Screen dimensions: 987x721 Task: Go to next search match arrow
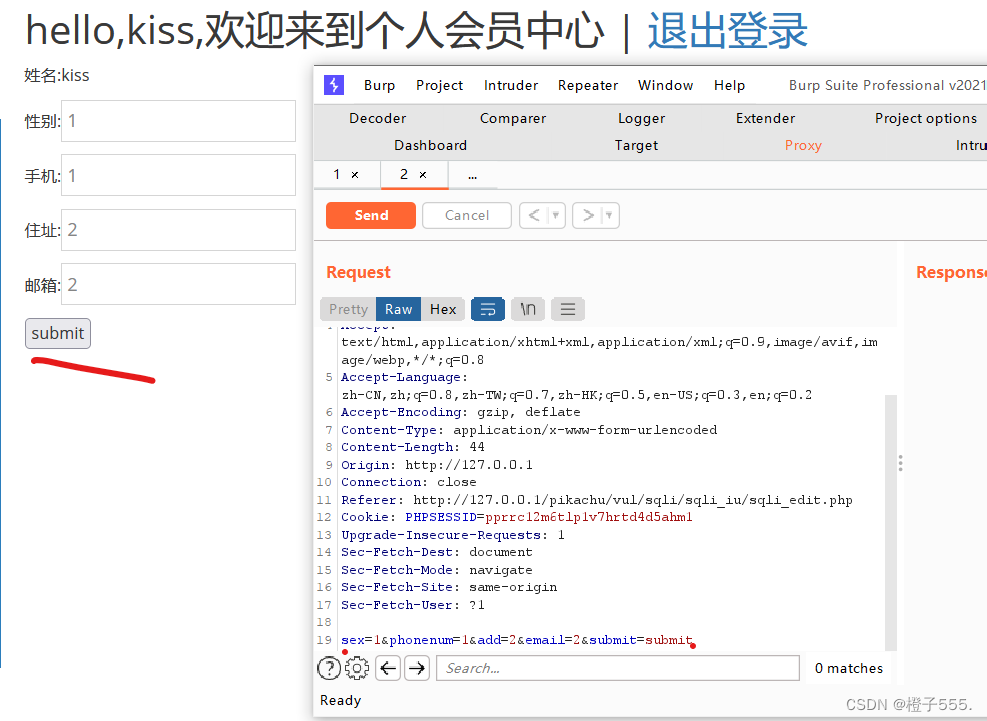click(417, 668)
